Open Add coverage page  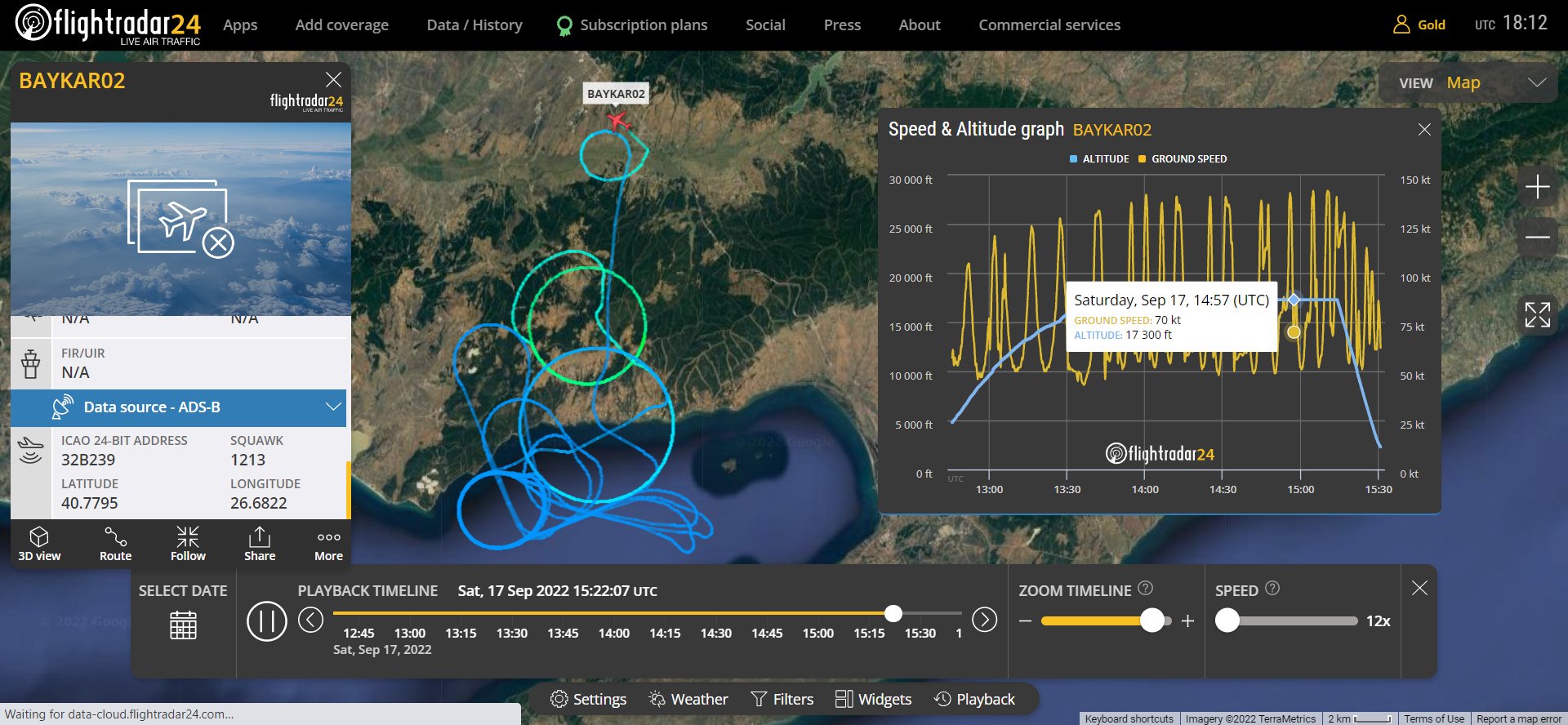pyautogui.click(x=342, y=24)
